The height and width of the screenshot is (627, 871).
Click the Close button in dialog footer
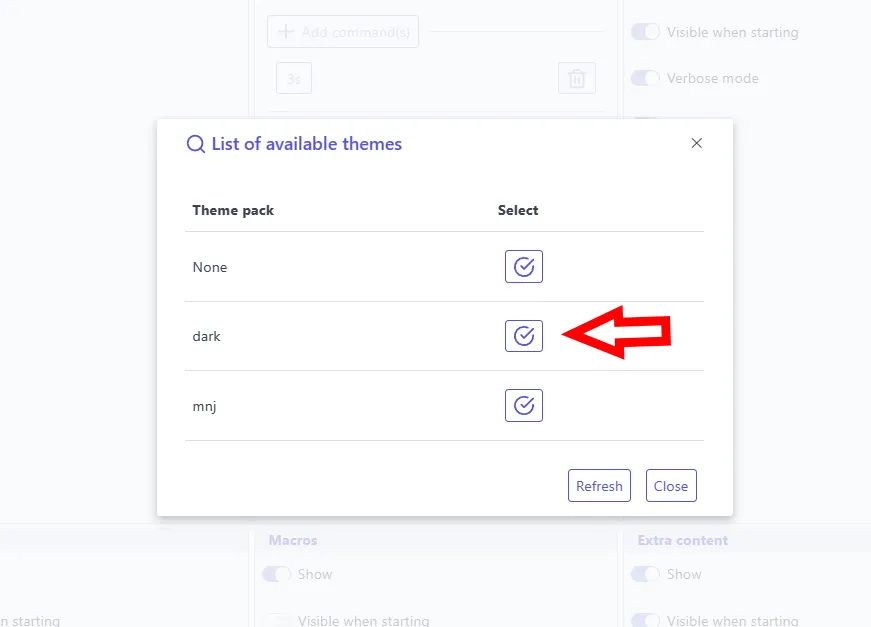tap(671, 486)
